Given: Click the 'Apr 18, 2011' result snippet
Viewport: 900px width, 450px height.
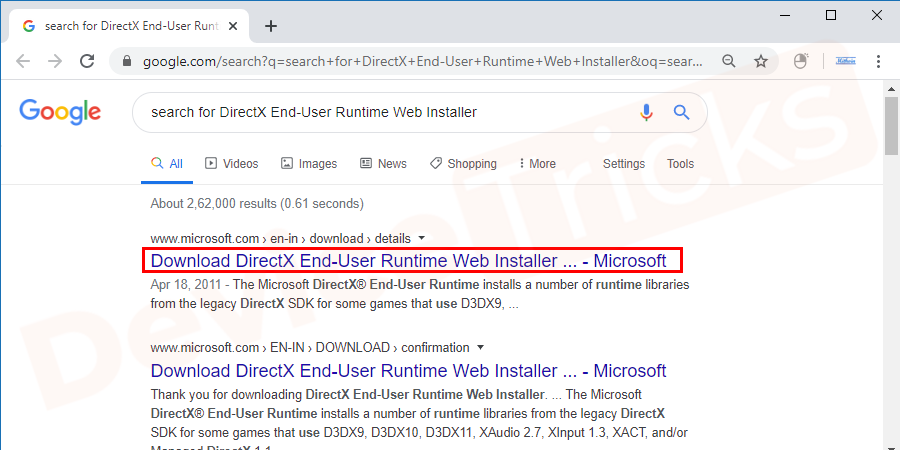Looking at the screenshot, I should [x=420, y=294].
